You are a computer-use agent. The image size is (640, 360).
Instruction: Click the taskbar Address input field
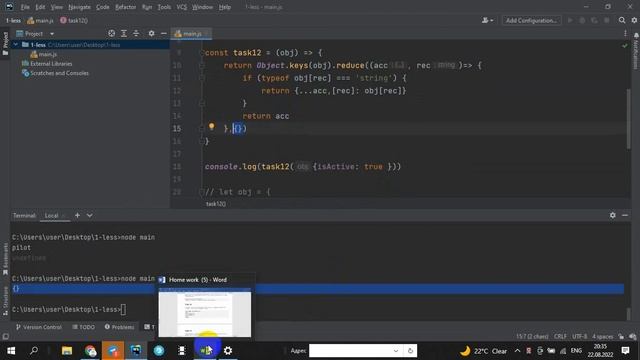tap(349, 351)
